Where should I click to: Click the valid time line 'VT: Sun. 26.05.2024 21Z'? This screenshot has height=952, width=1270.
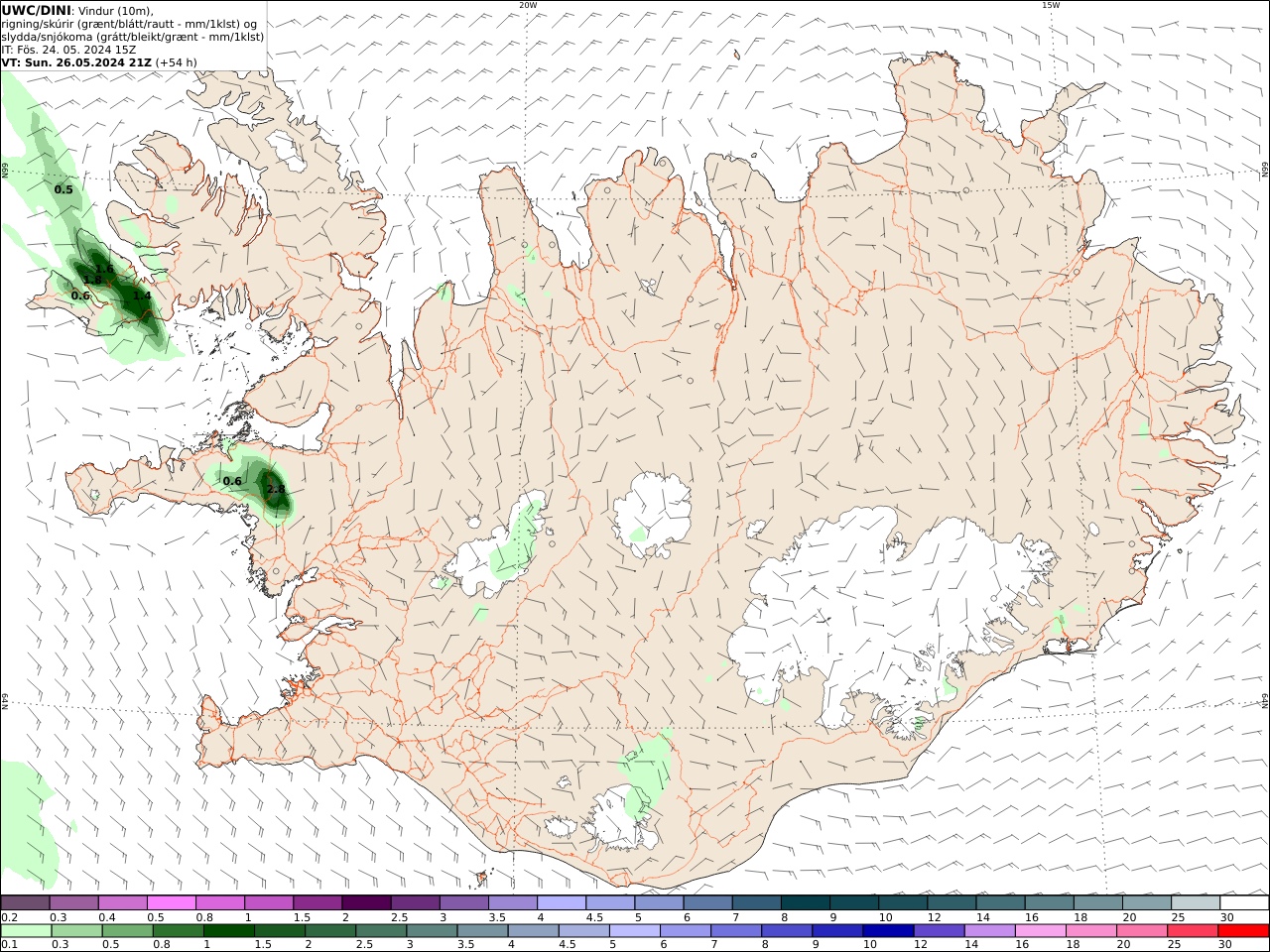coord(76,61)
